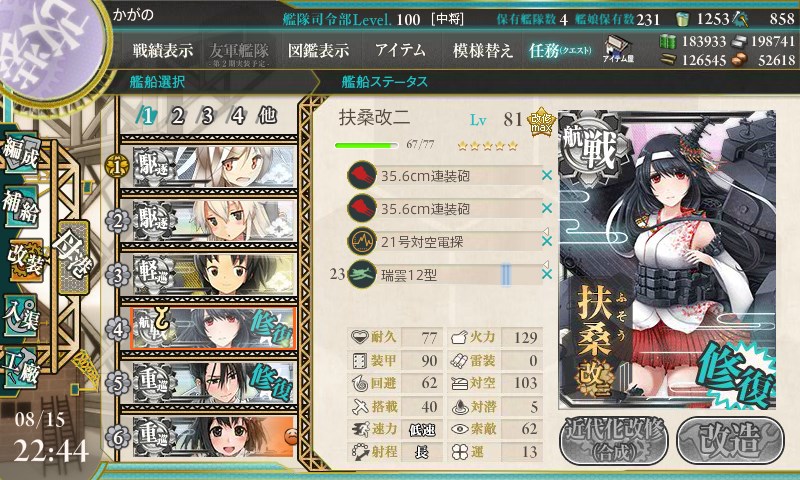This screenshot has height=480, width=800.
Task: Remove the first 35.6cm連装砲 with X
Action: (546, 175)
